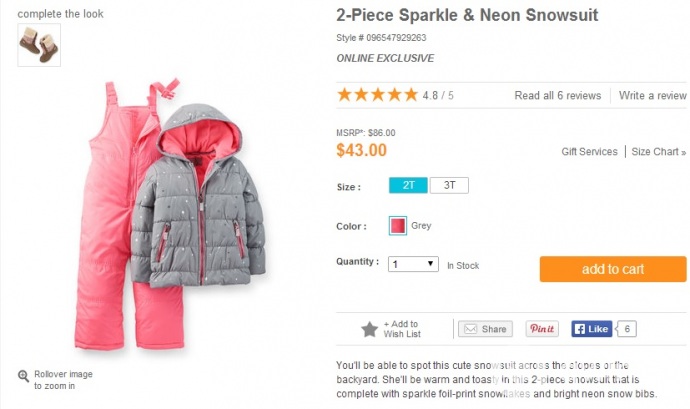Click the Facebook Like icon

(x=591, y=329)
